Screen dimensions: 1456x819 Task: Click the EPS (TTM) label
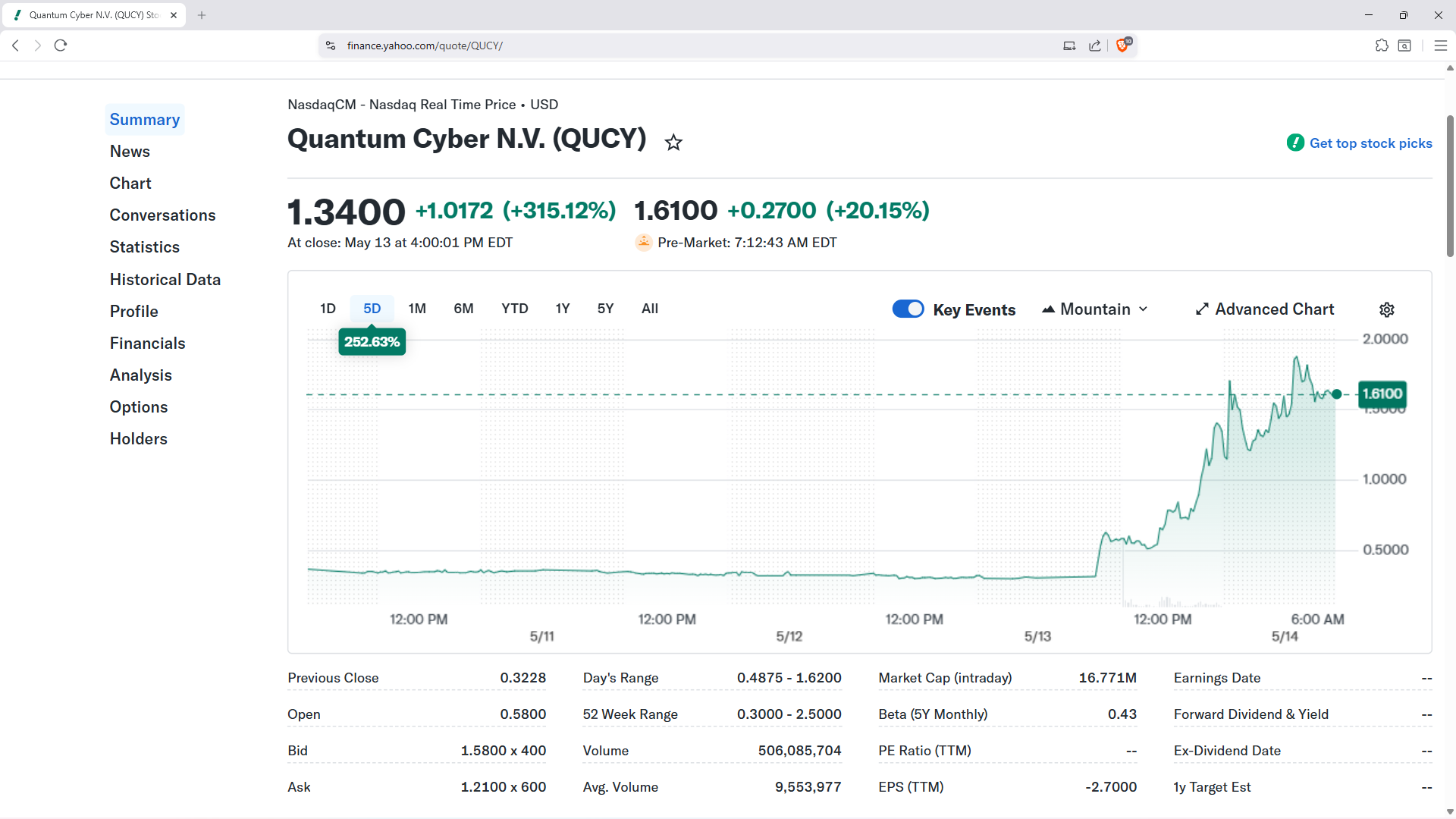pos(911,787)
